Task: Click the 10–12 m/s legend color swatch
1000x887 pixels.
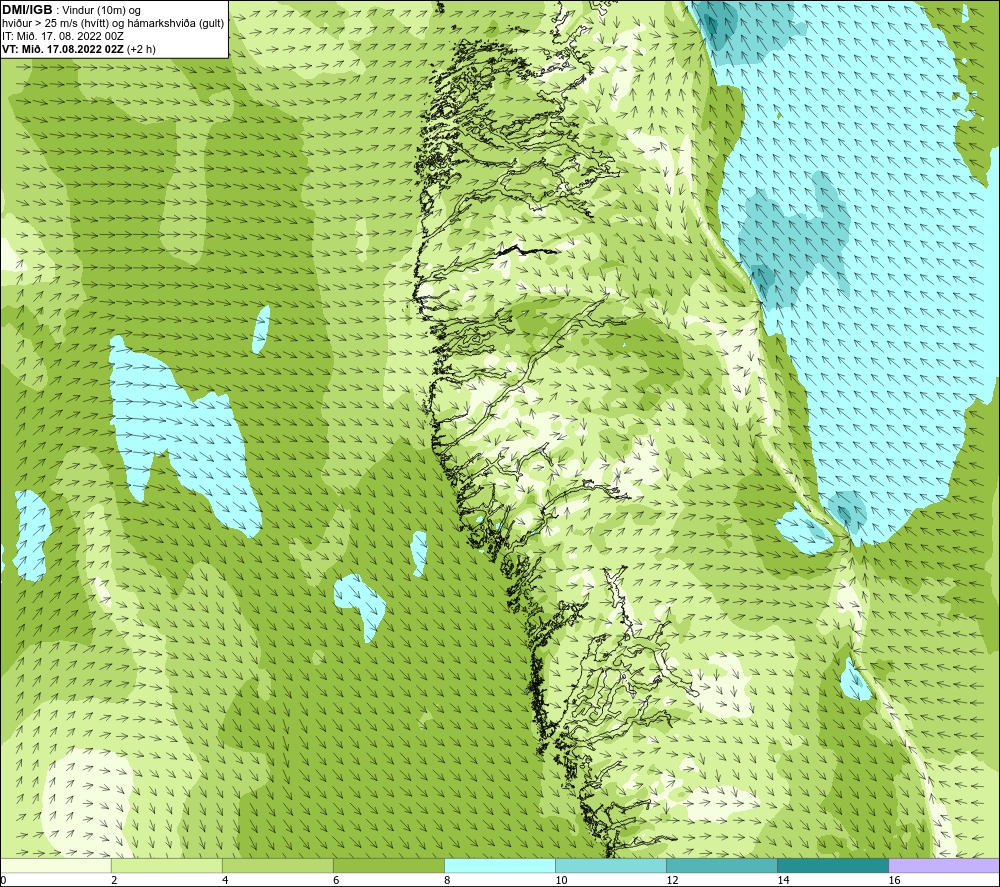Action: coord(611,865)
